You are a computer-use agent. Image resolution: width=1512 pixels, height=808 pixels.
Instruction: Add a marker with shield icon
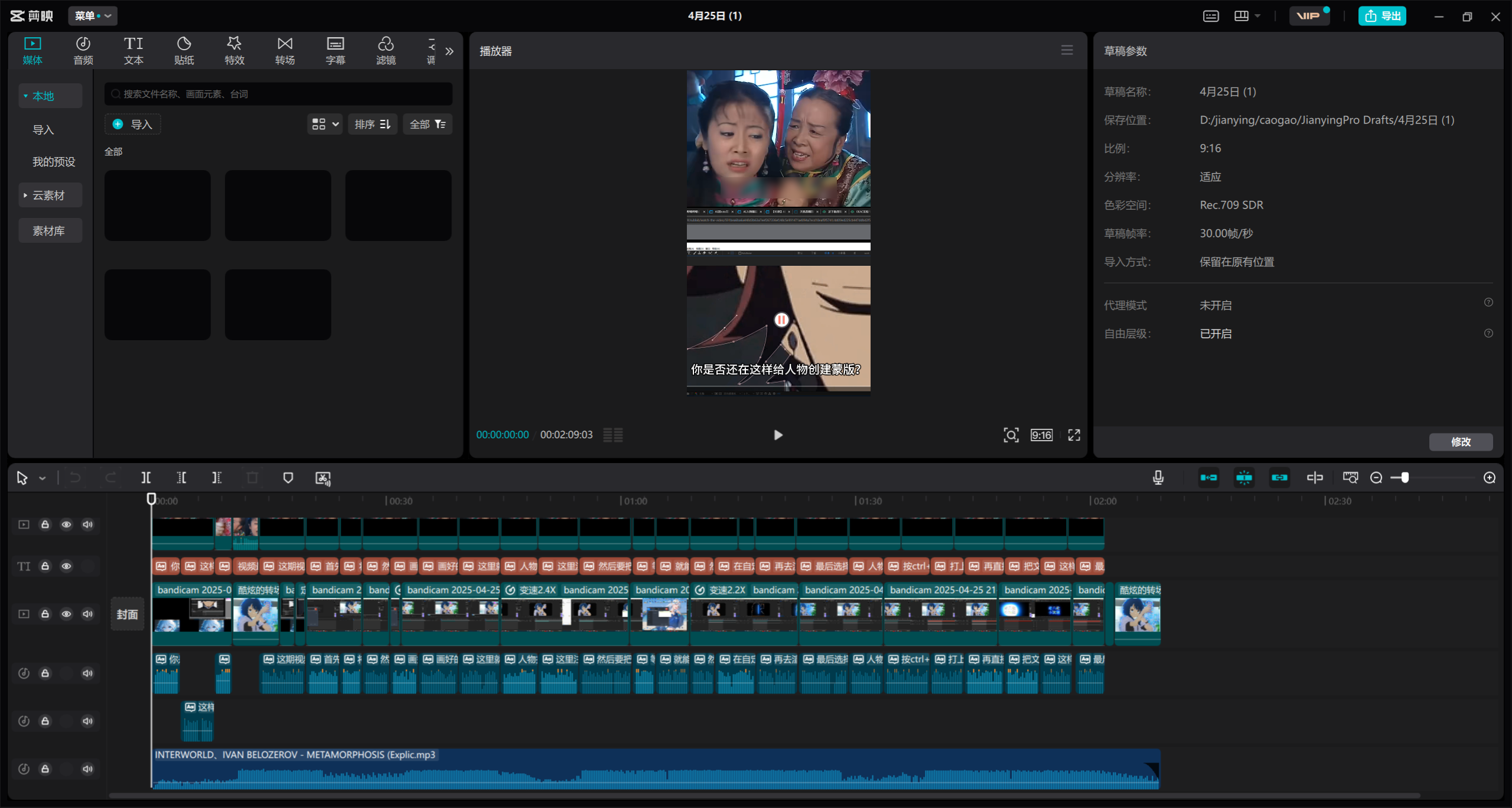point(288,478)
